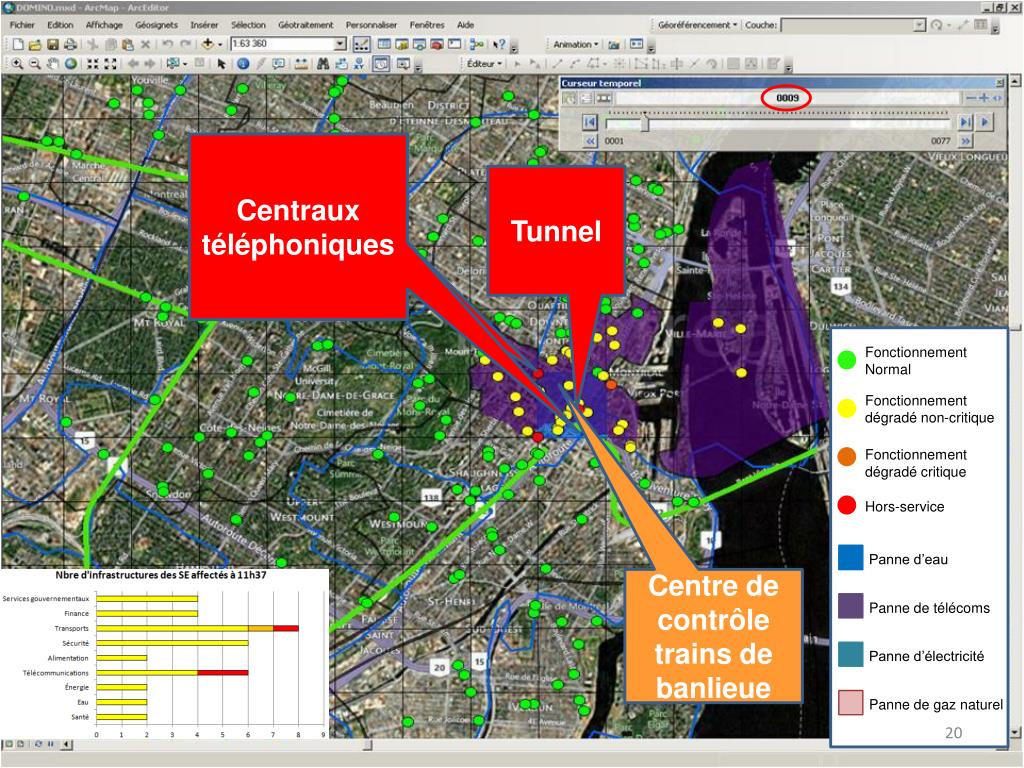Select the Zoom Out magnifier tool
This screenshot has height=768, width=1024.
(x=35, y=63)
